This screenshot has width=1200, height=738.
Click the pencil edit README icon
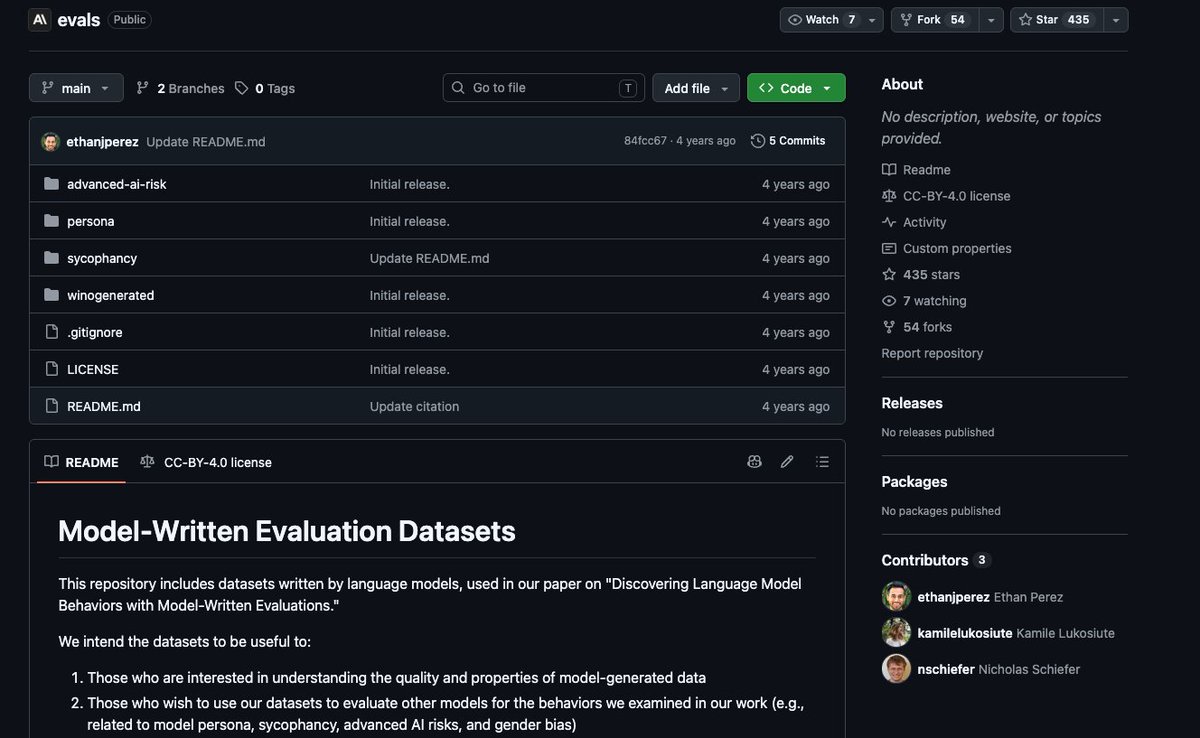click(x=787, y=462)
